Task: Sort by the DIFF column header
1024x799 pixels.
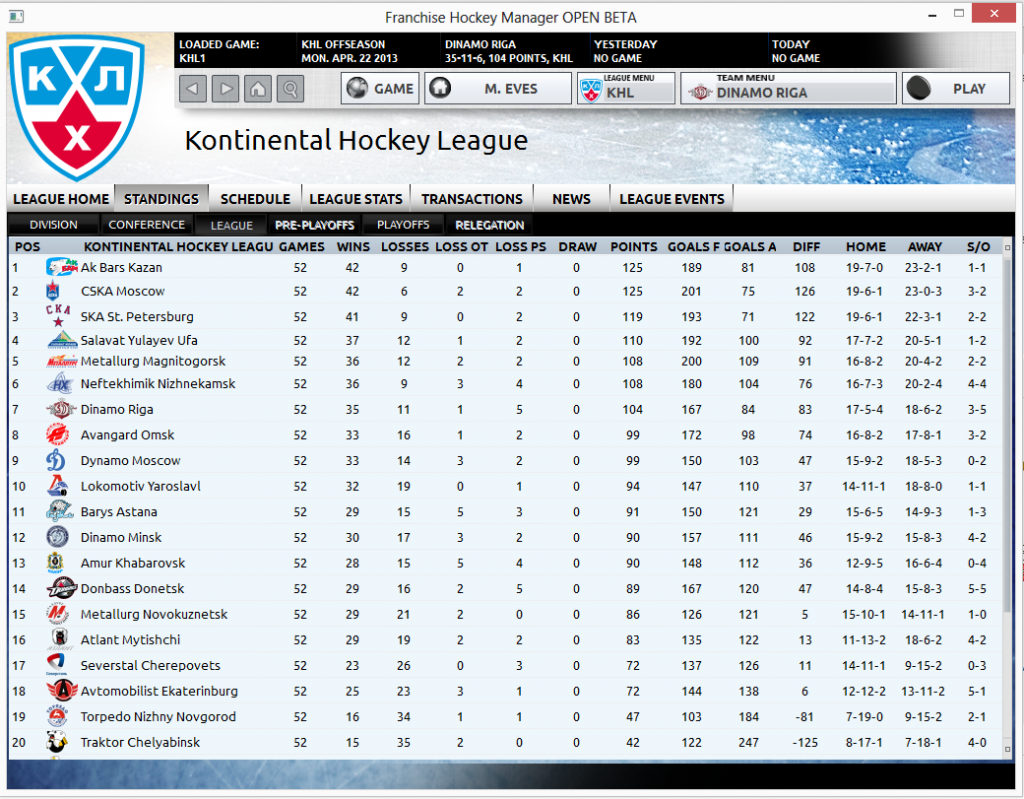Action: tap(806, 247)
